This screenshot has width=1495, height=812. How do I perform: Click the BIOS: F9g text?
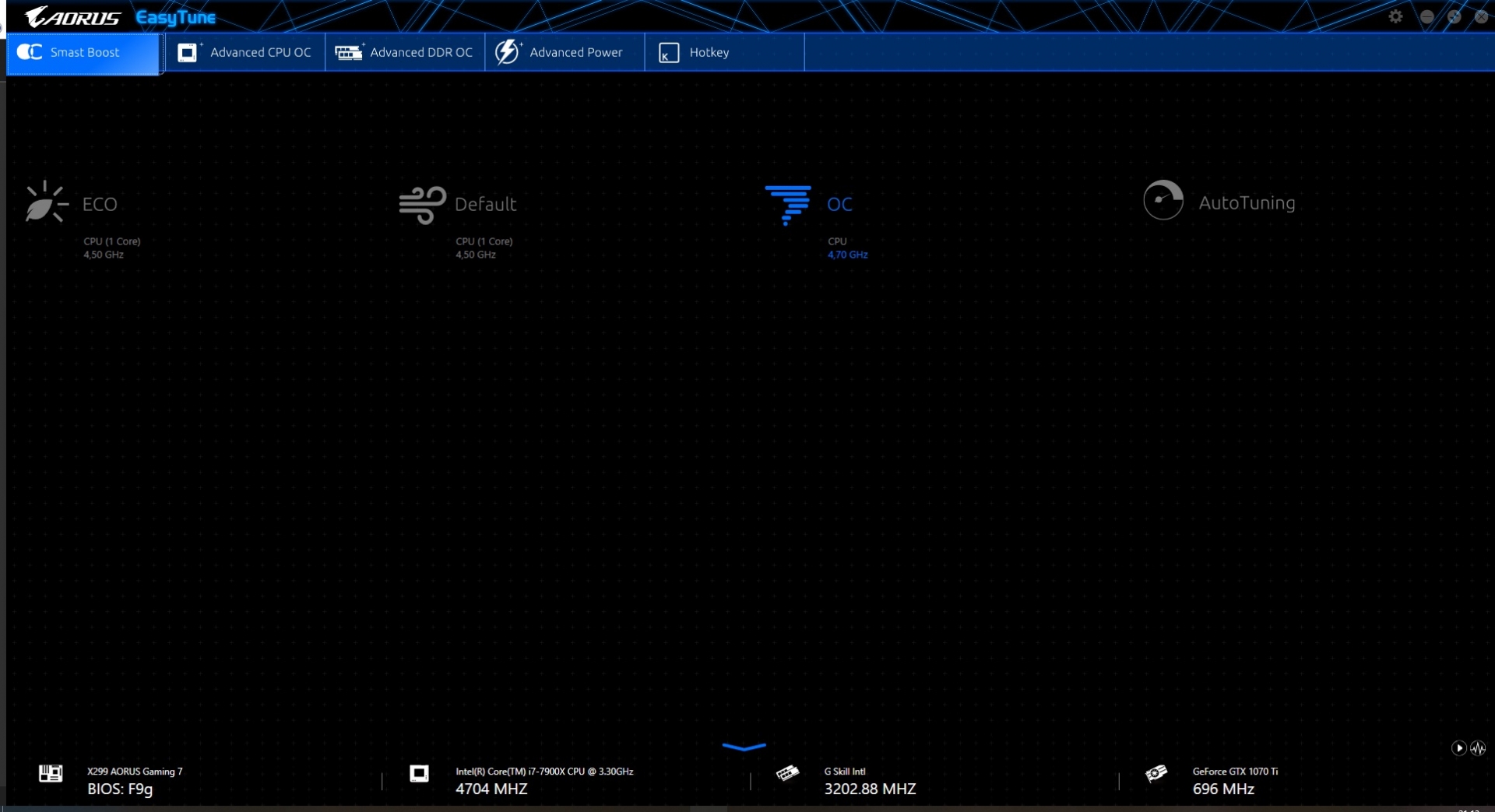tap(120, 789)
